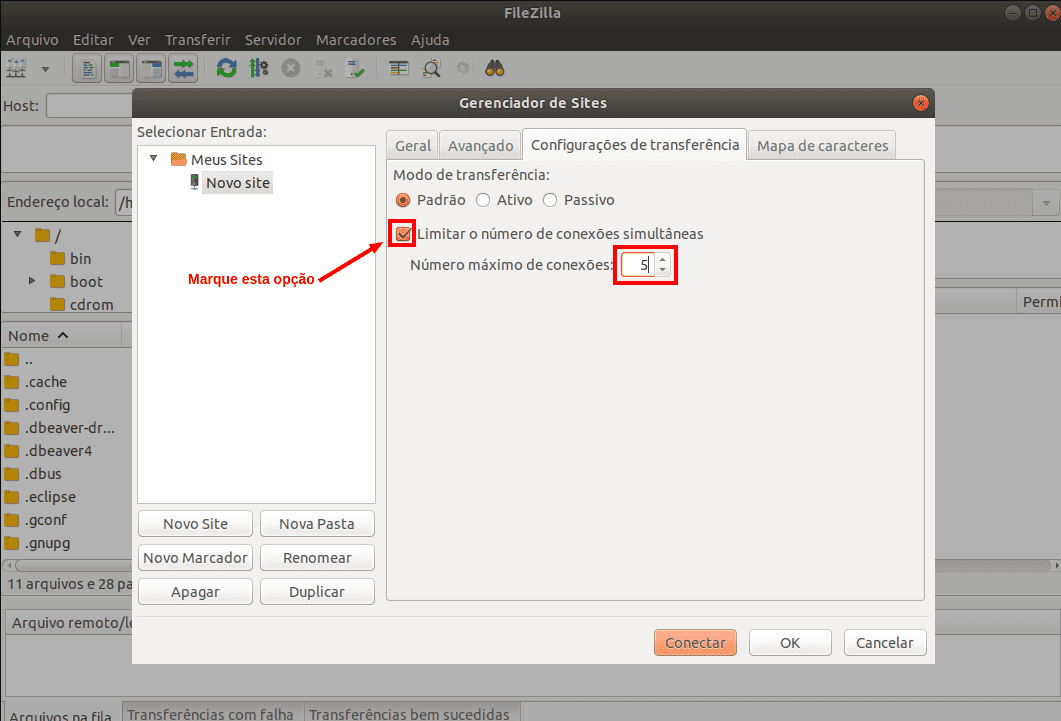
Task: Toggle the synchronized browsing icon
Action: [x=464, y=68]
